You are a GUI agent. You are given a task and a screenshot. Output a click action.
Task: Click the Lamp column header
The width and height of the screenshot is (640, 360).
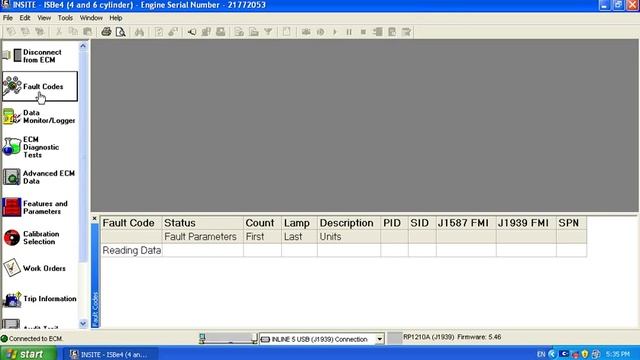click(299, 223)
